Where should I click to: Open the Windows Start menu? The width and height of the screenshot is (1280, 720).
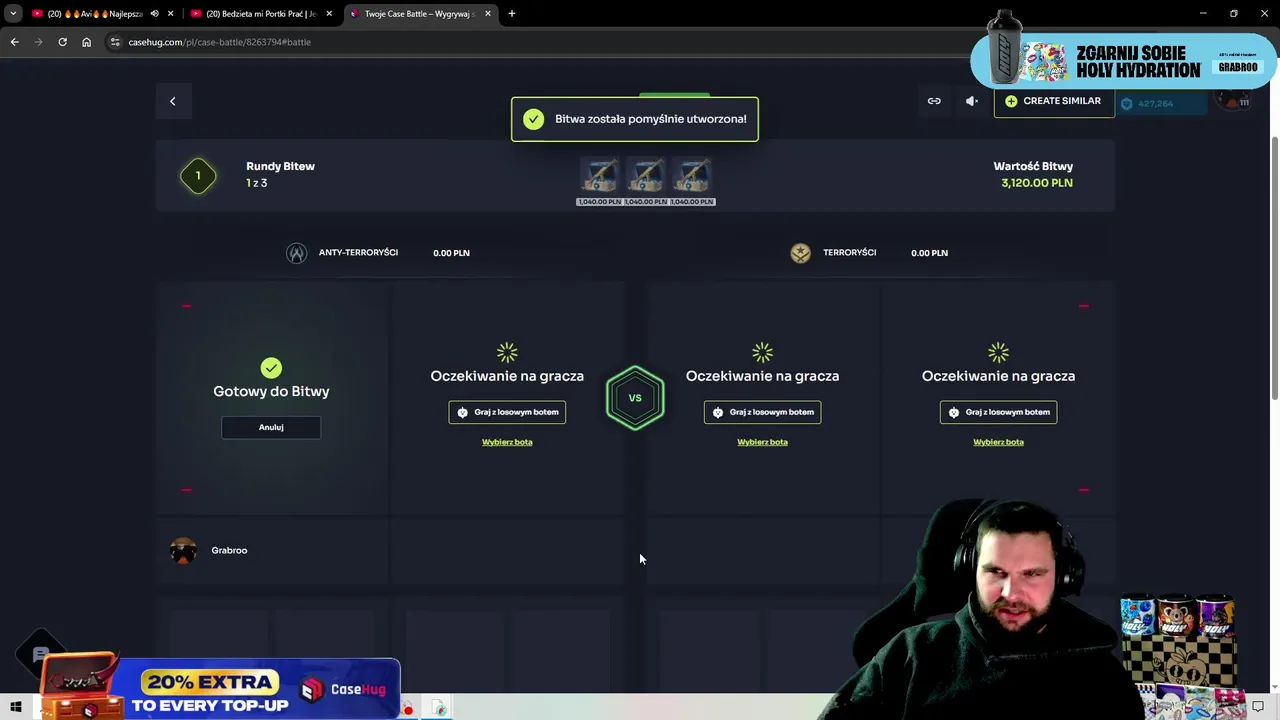pos(15,708)
